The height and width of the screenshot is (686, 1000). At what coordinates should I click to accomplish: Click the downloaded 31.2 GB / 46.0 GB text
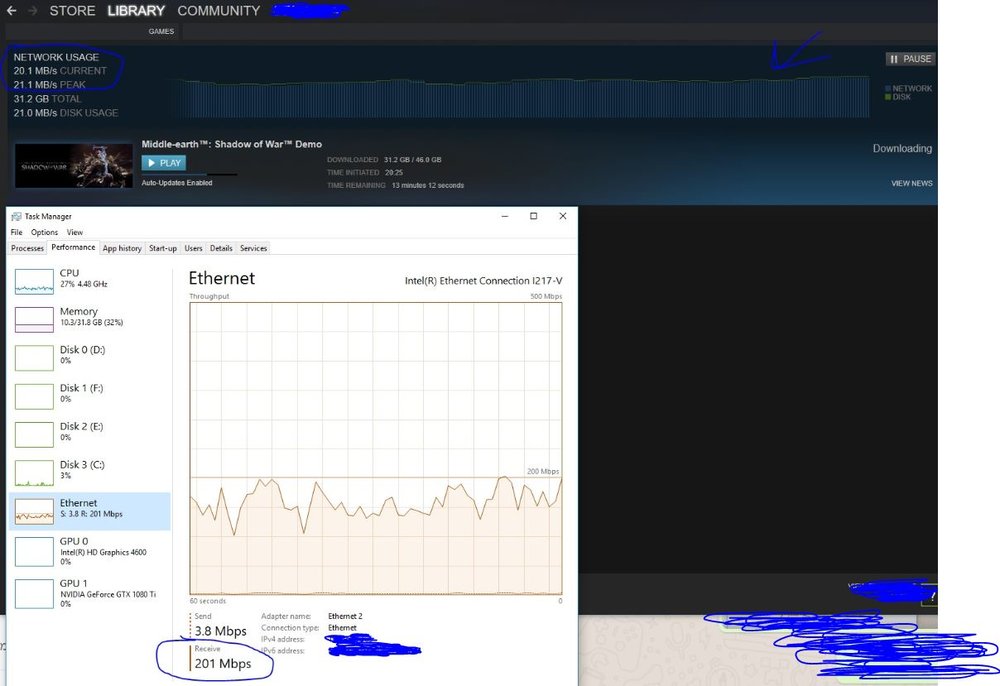pyautogui.click(x=413, y=160)
